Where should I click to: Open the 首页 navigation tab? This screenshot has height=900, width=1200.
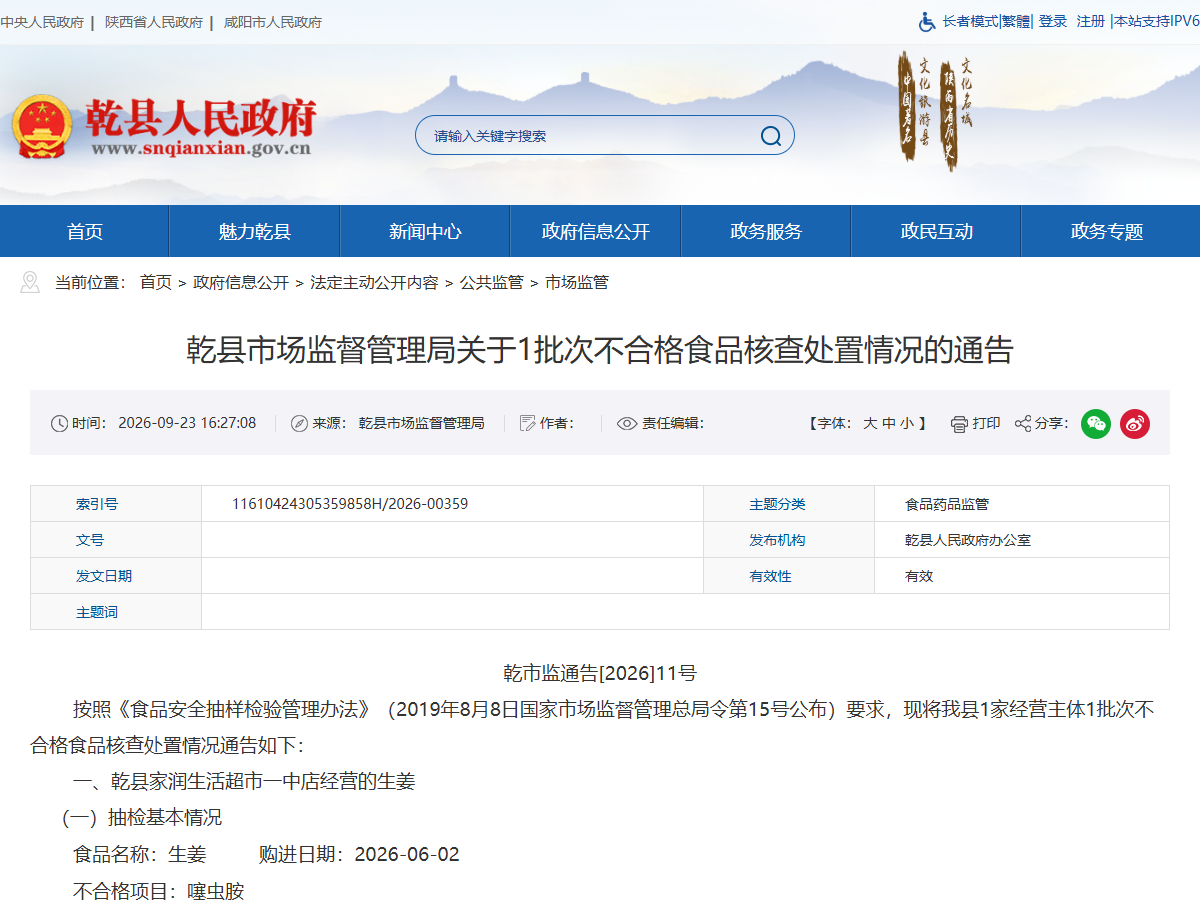tap(85, 231)
